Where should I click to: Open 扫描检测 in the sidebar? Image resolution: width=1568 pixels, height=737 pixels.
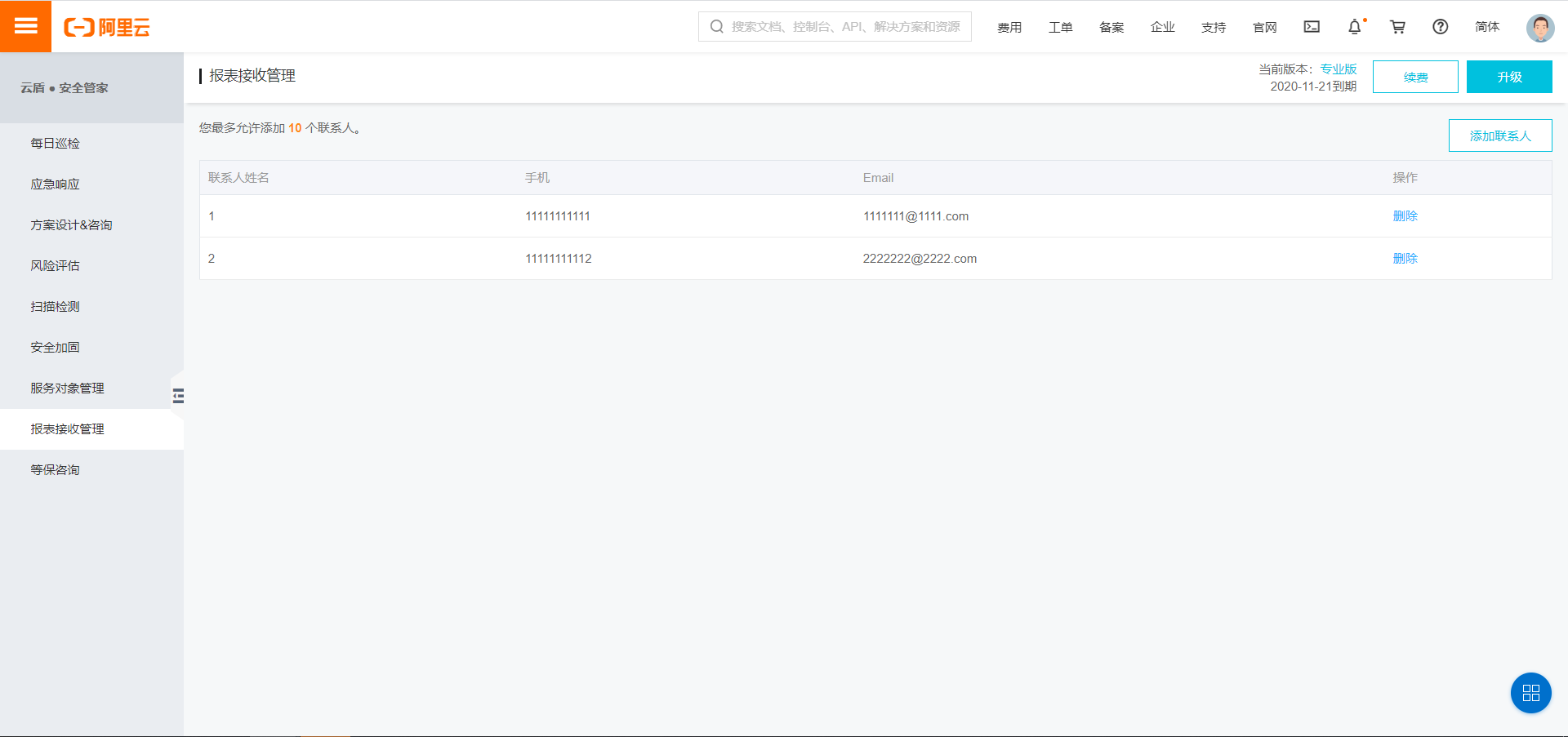click(x=91, y=307)
